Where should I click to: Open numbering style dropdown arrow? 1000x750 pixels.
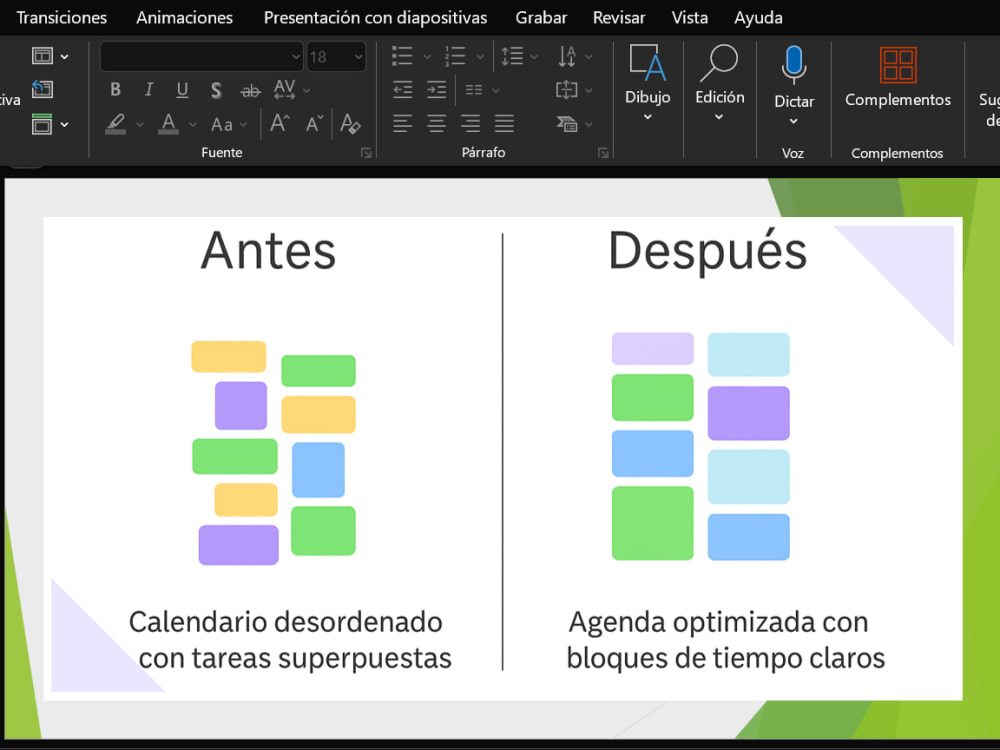(x=480, y=57)
